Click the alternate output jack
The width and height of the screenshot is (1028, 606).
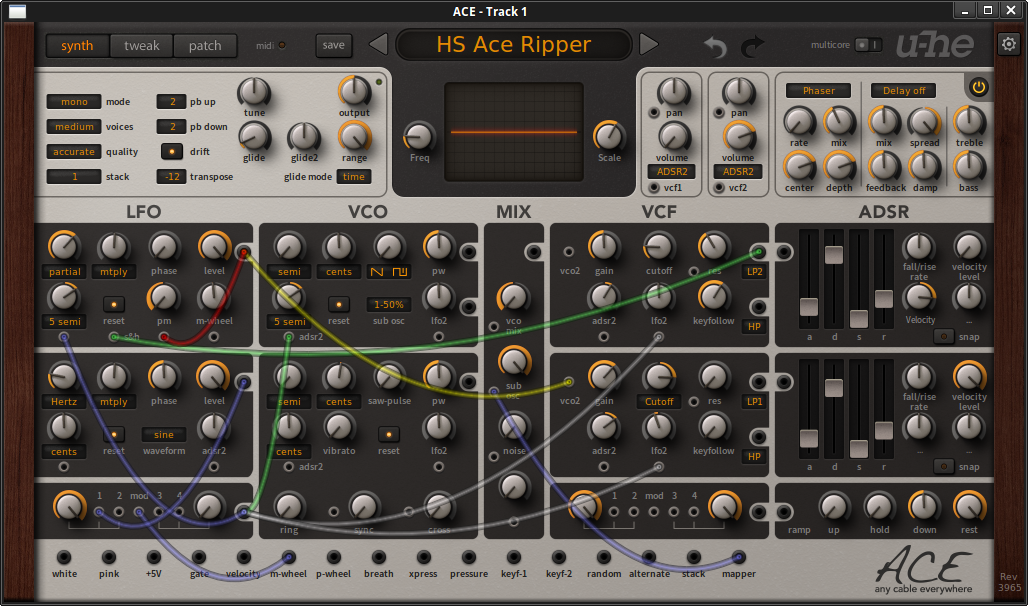point(648,557)
